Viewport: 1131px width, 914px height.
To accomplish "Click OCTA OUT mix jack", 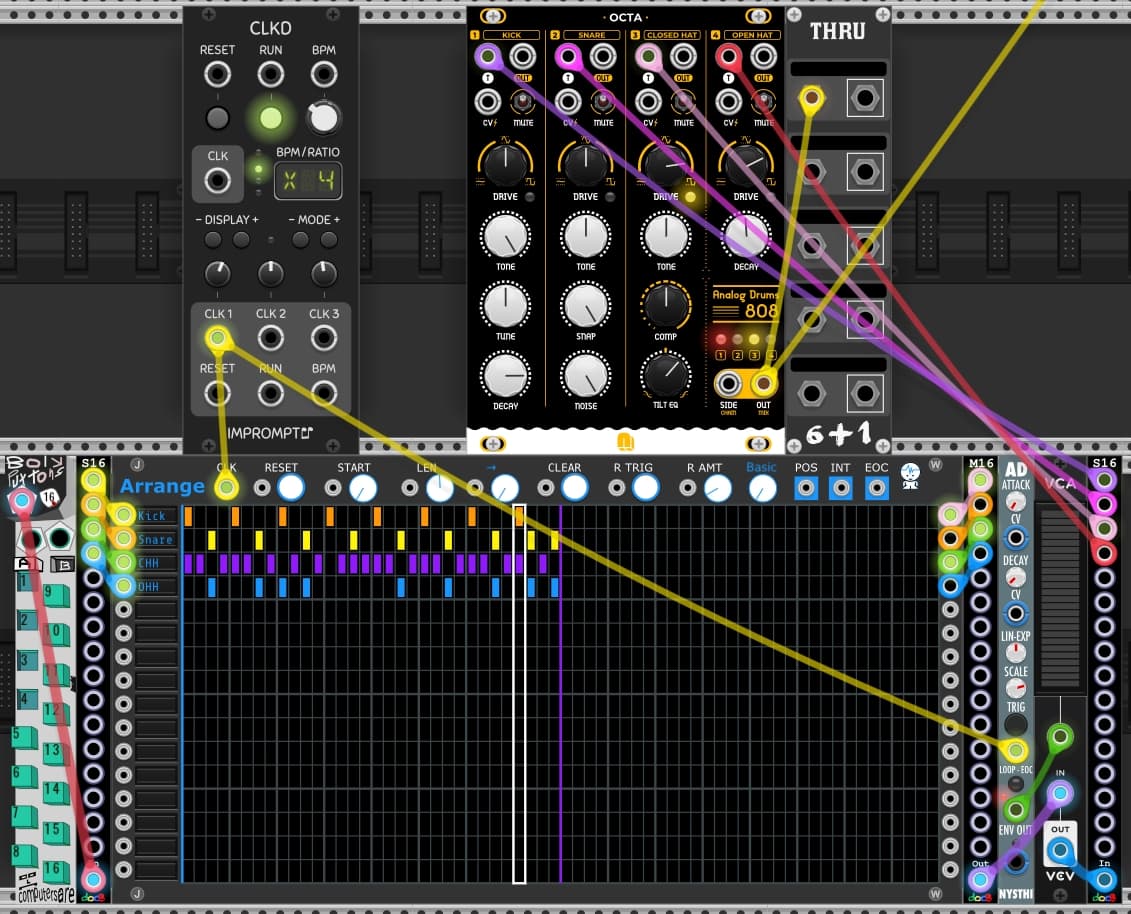I will [763, 383].
